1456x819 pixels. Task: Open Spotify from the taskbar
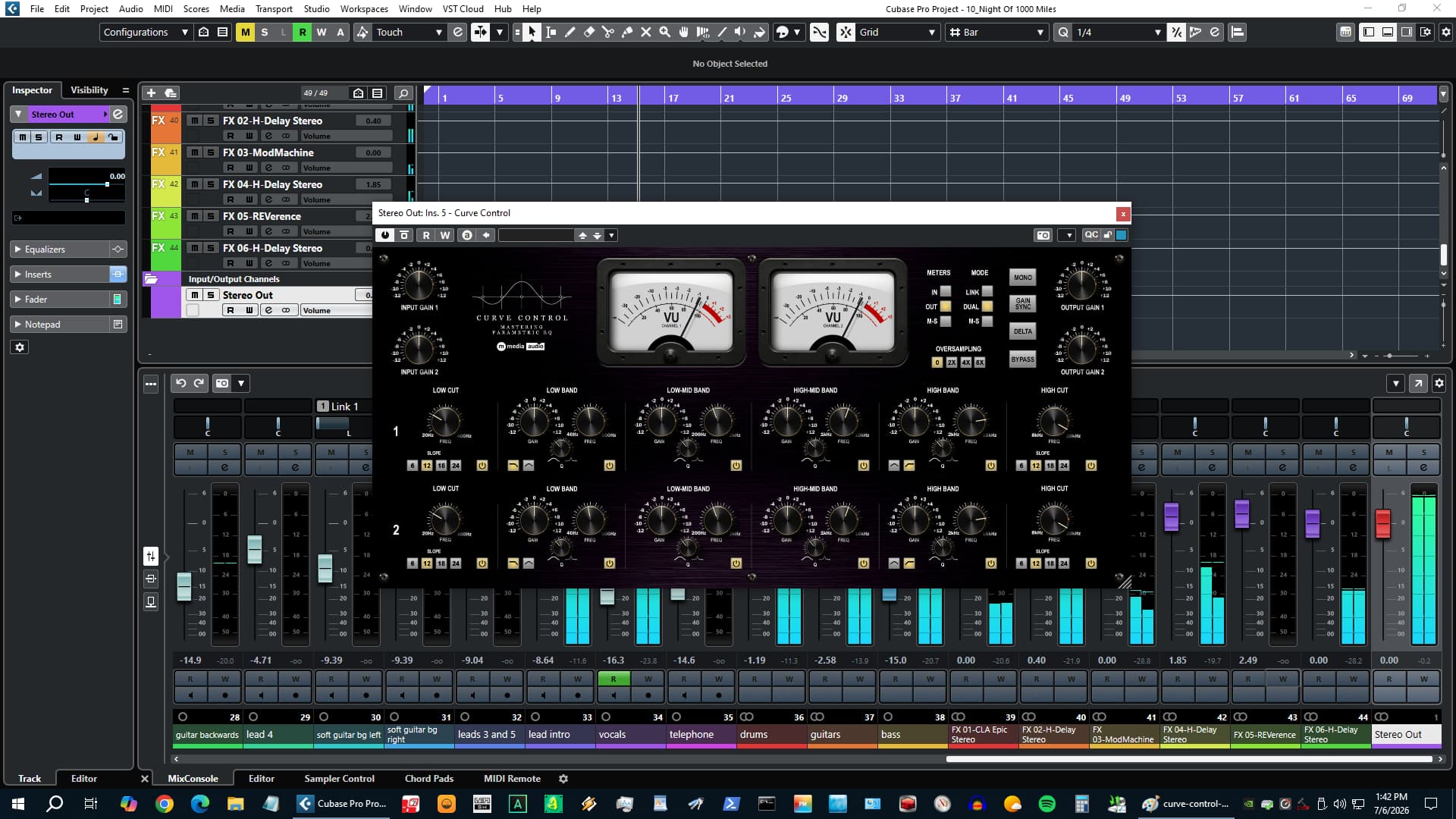[1046, 804]
